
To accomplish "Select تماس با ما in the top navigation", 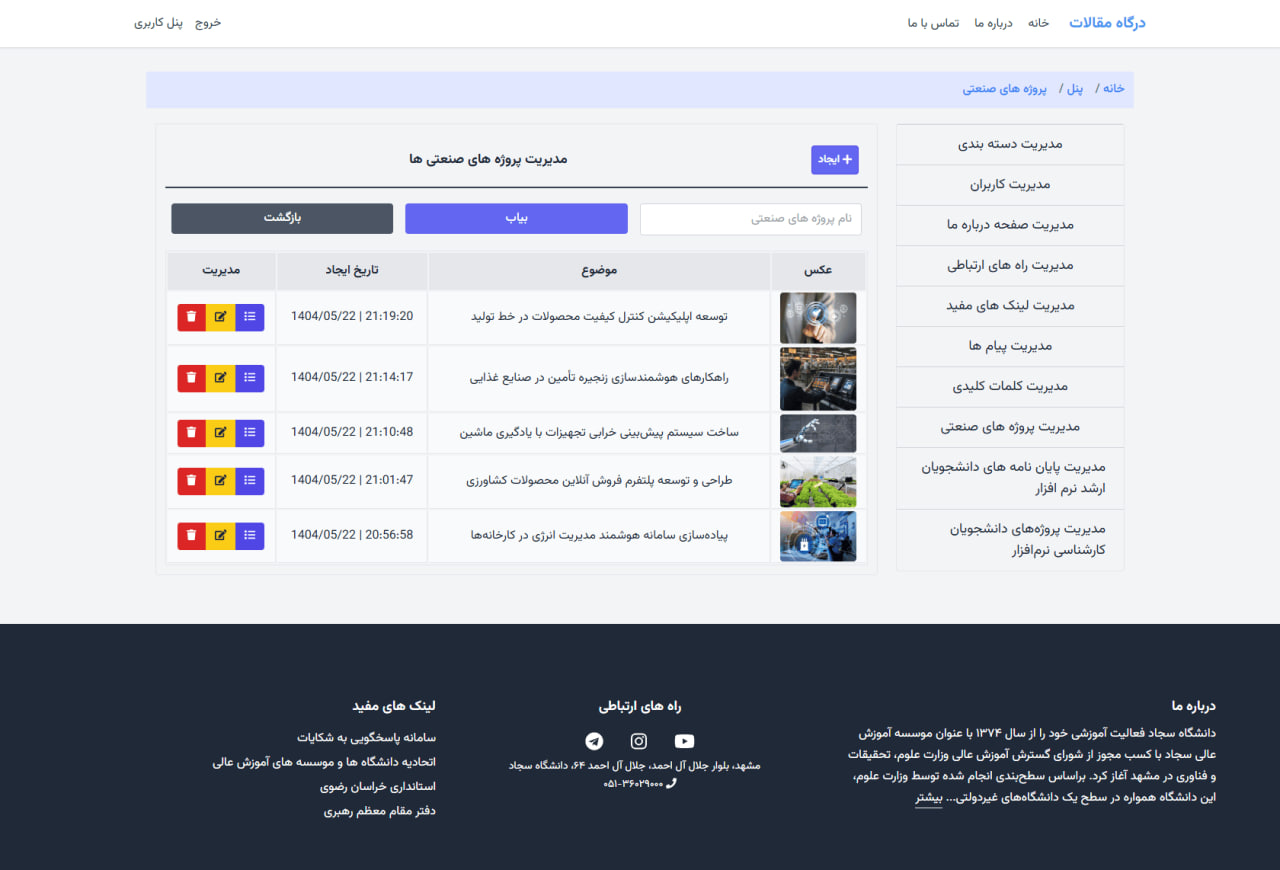I will tap(933, 22).
